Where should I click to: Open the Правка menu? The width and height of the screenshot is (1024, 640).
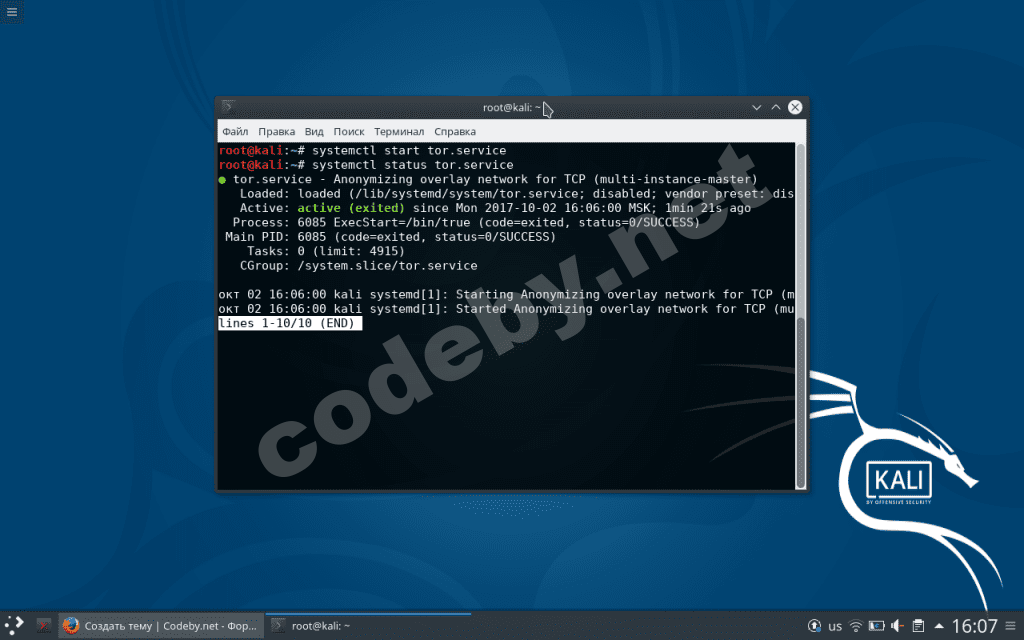click(x=276, y=131)
